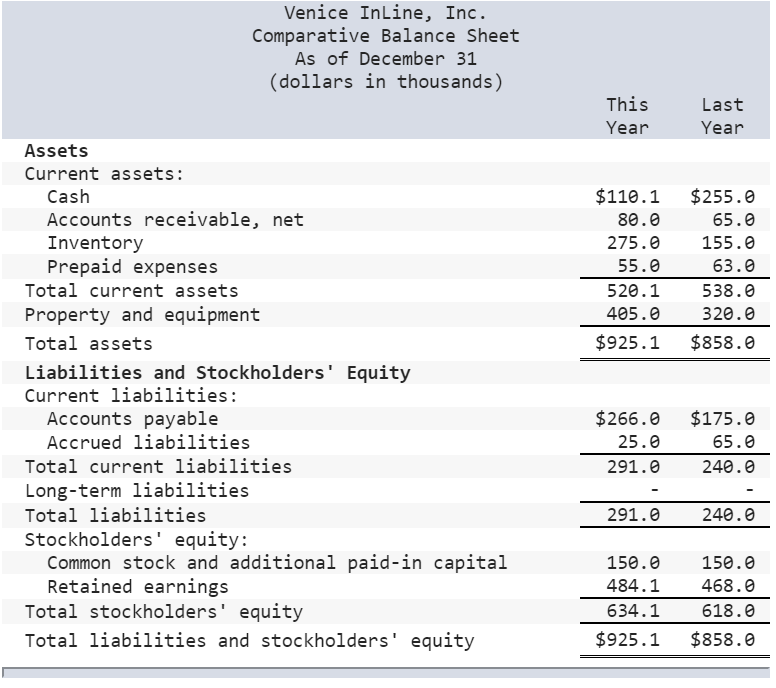Click Total stockholders' equity value 618.0
The image size is (776, 688).
(x=728, y=611)
